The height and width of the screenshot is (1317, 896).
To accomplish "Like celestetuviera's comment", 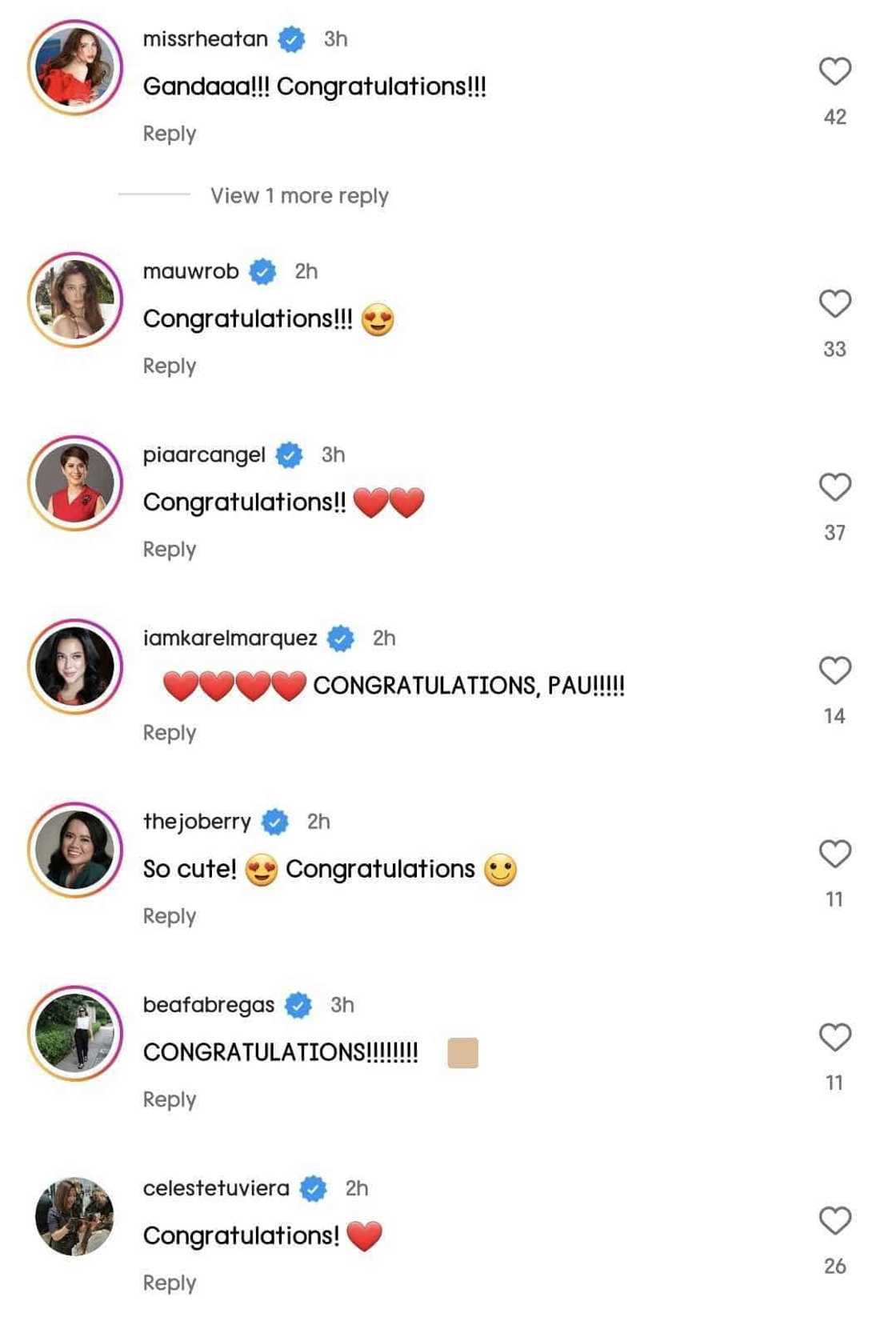I will click(834, 1220).
